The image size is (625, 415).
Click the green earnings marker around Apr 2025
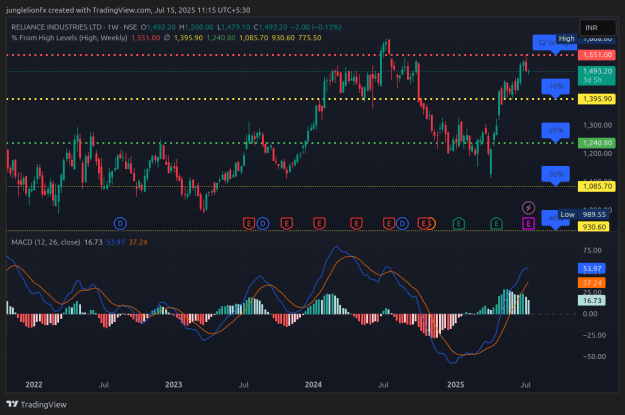pos(496,224)
